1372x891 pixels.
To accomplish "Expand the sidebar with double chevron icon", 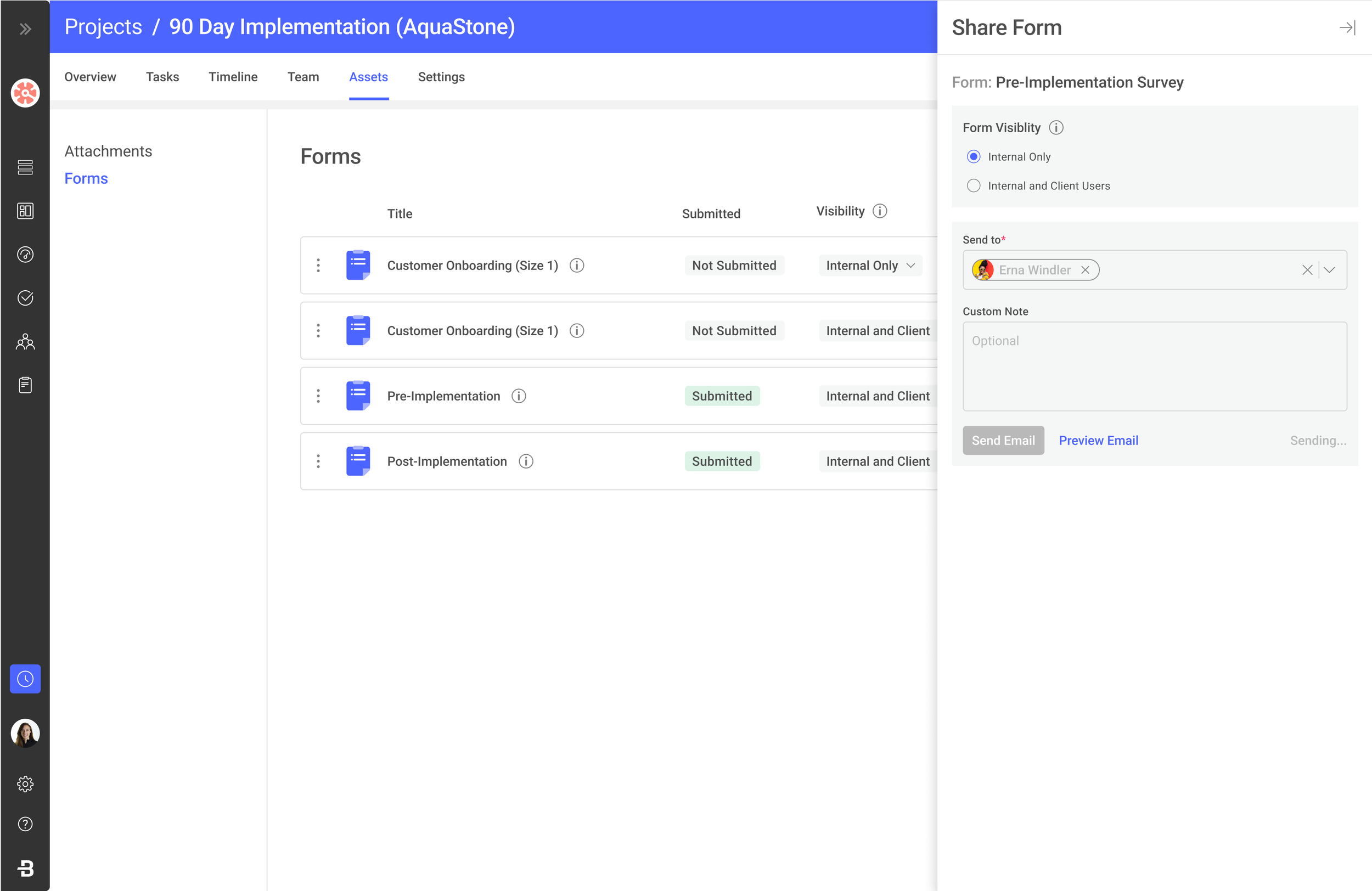I will [25, 29].
